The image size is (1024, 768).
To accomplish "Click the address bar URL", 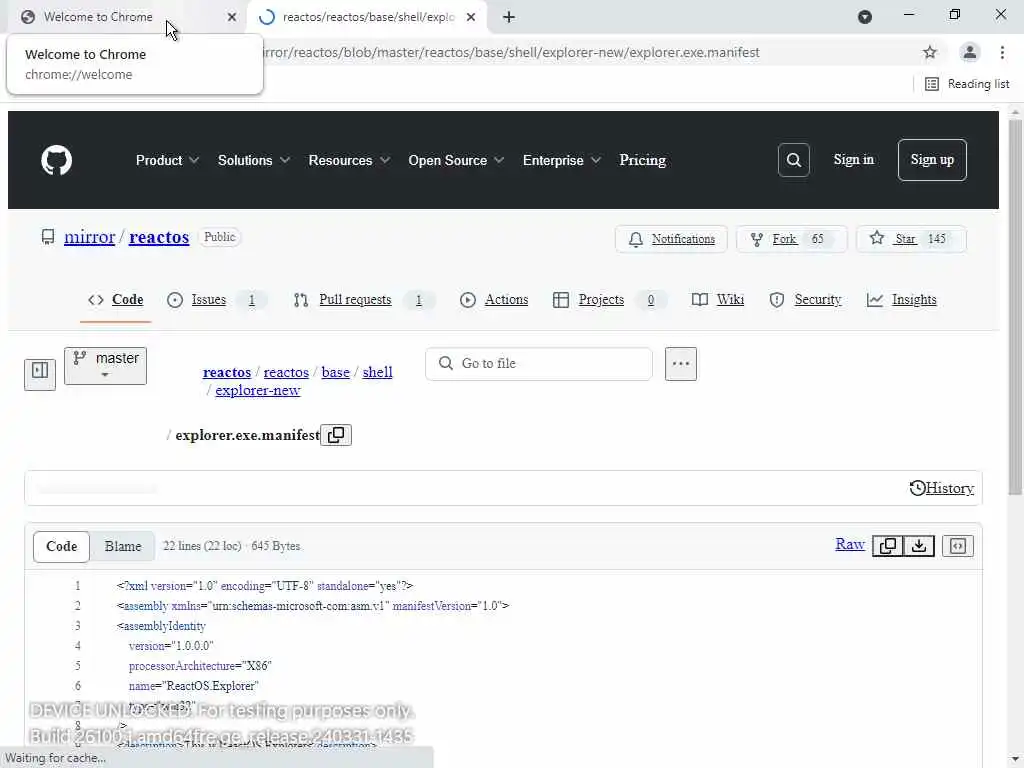I will click(509, 52).
